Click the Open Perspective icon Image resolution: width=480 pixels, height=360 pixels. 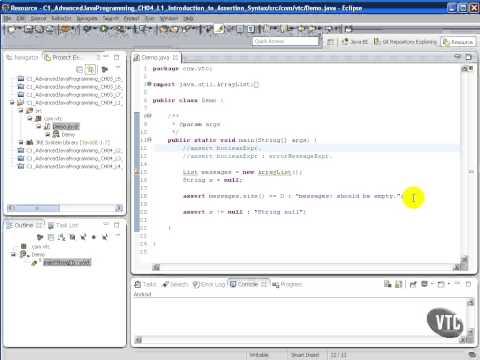(331, 42)
